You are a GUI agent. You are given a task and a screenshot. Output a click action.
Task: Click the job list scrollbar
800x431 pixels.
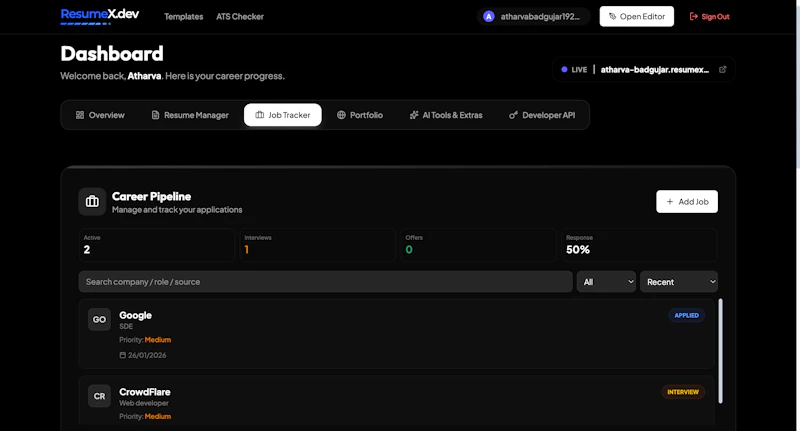point(720,351)
